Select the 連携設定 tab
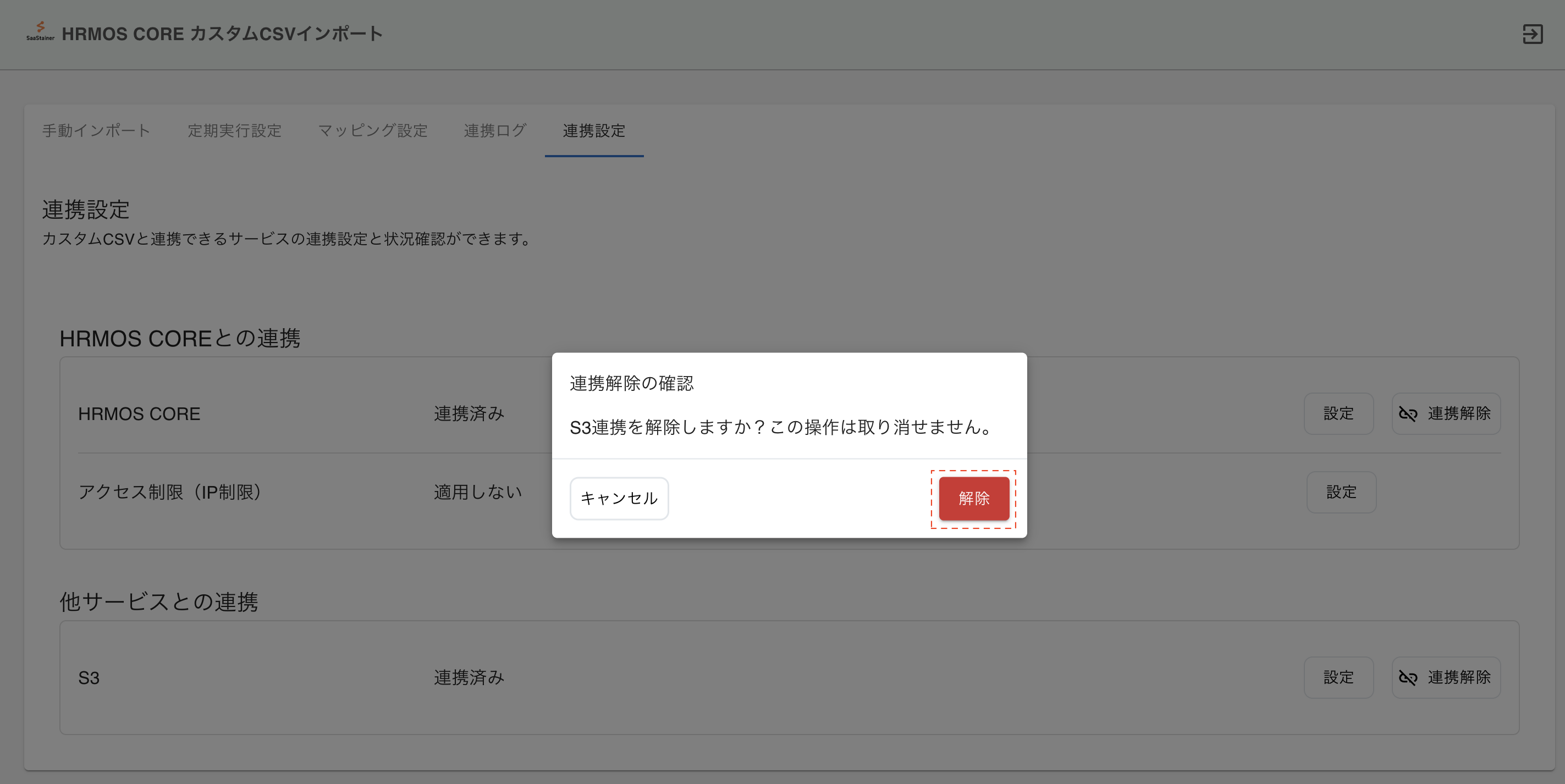 (x=593, y=130)
